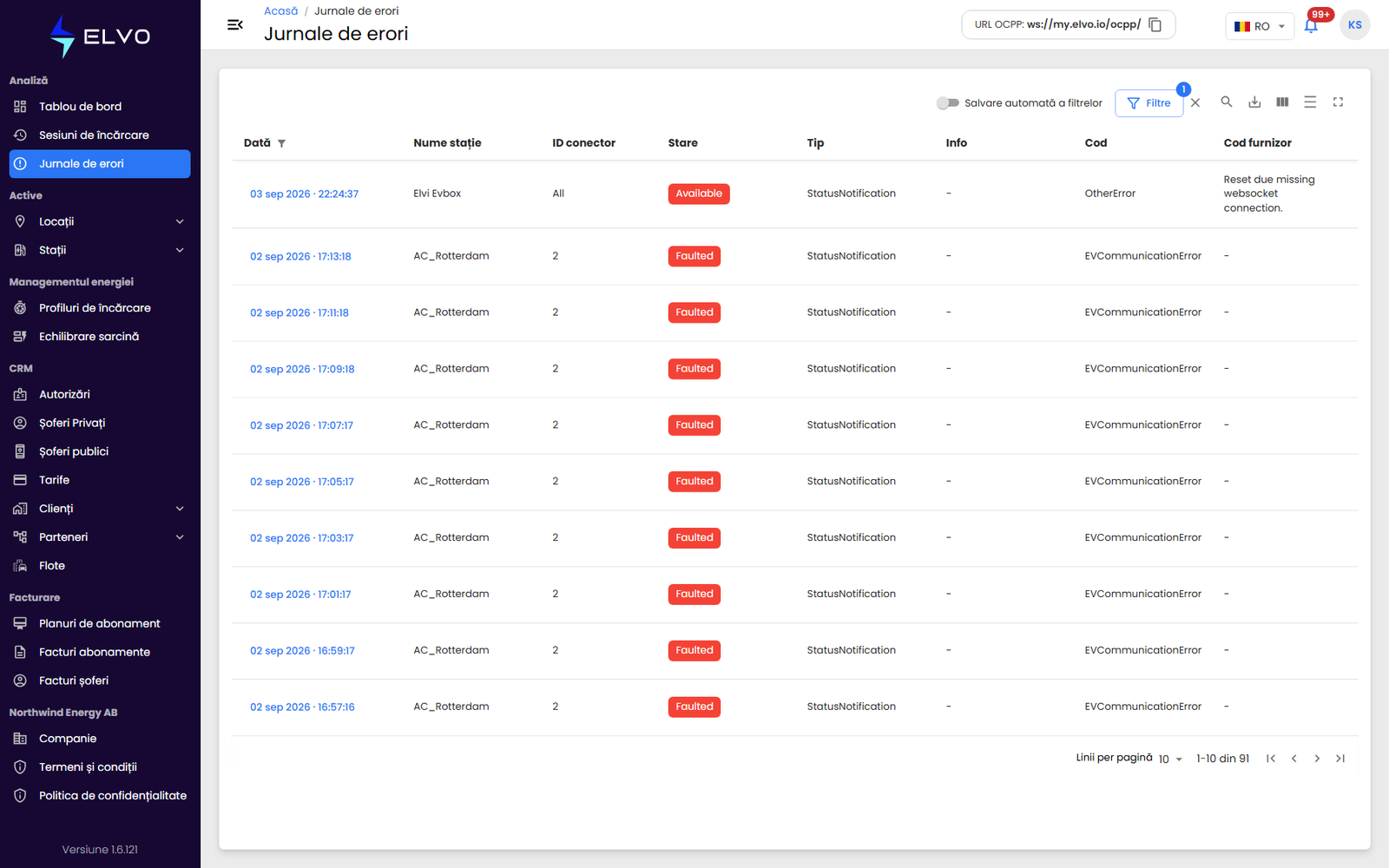1389x868 pixels.
Task: Open the RO language dropdown
Action: pyautogui.click(x=1259, y=26)
